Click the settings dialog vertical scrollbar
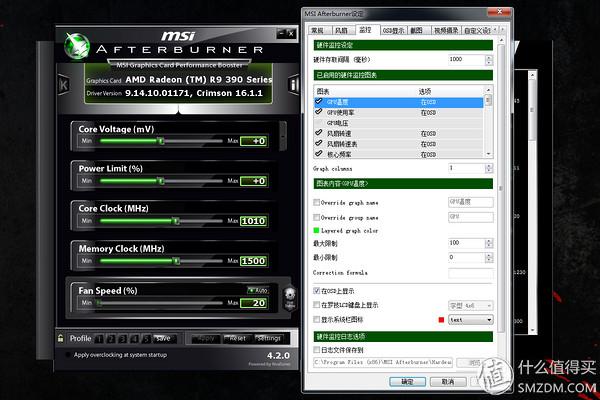This screenshot has height=400, width=600. point(501,188)
